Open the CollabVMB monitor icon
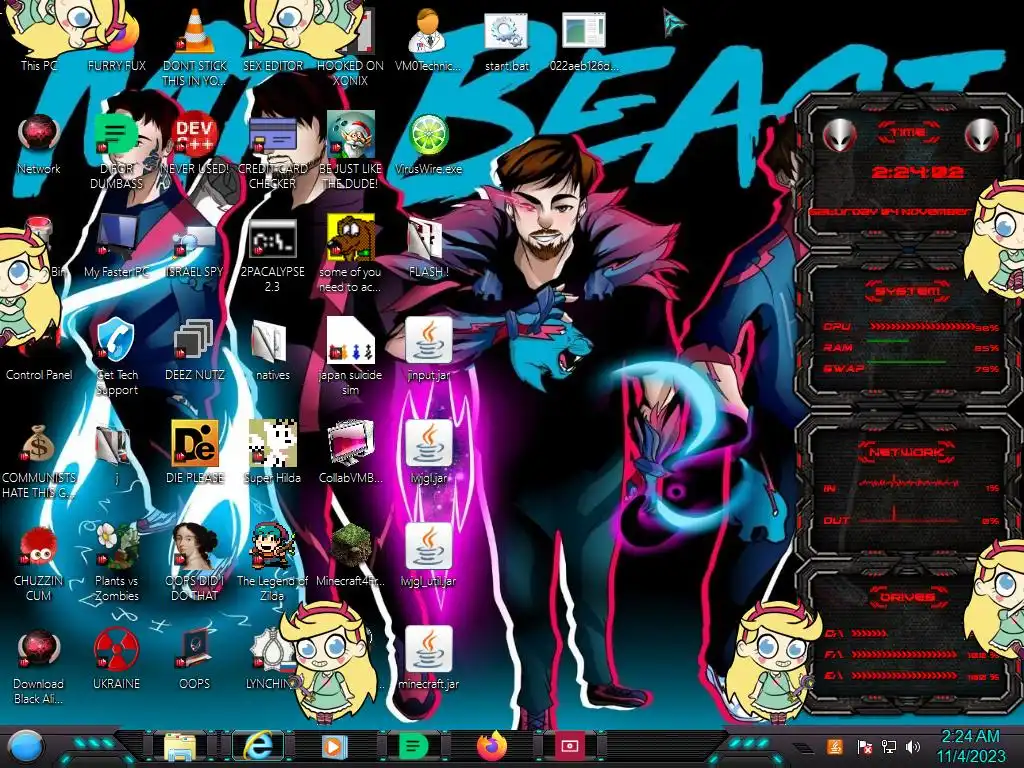 tap(351, 443)
